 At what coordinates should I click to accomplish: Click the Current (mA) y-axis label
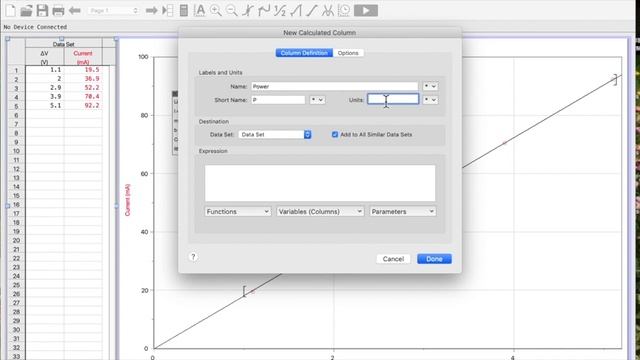click(x=127, y=200)
